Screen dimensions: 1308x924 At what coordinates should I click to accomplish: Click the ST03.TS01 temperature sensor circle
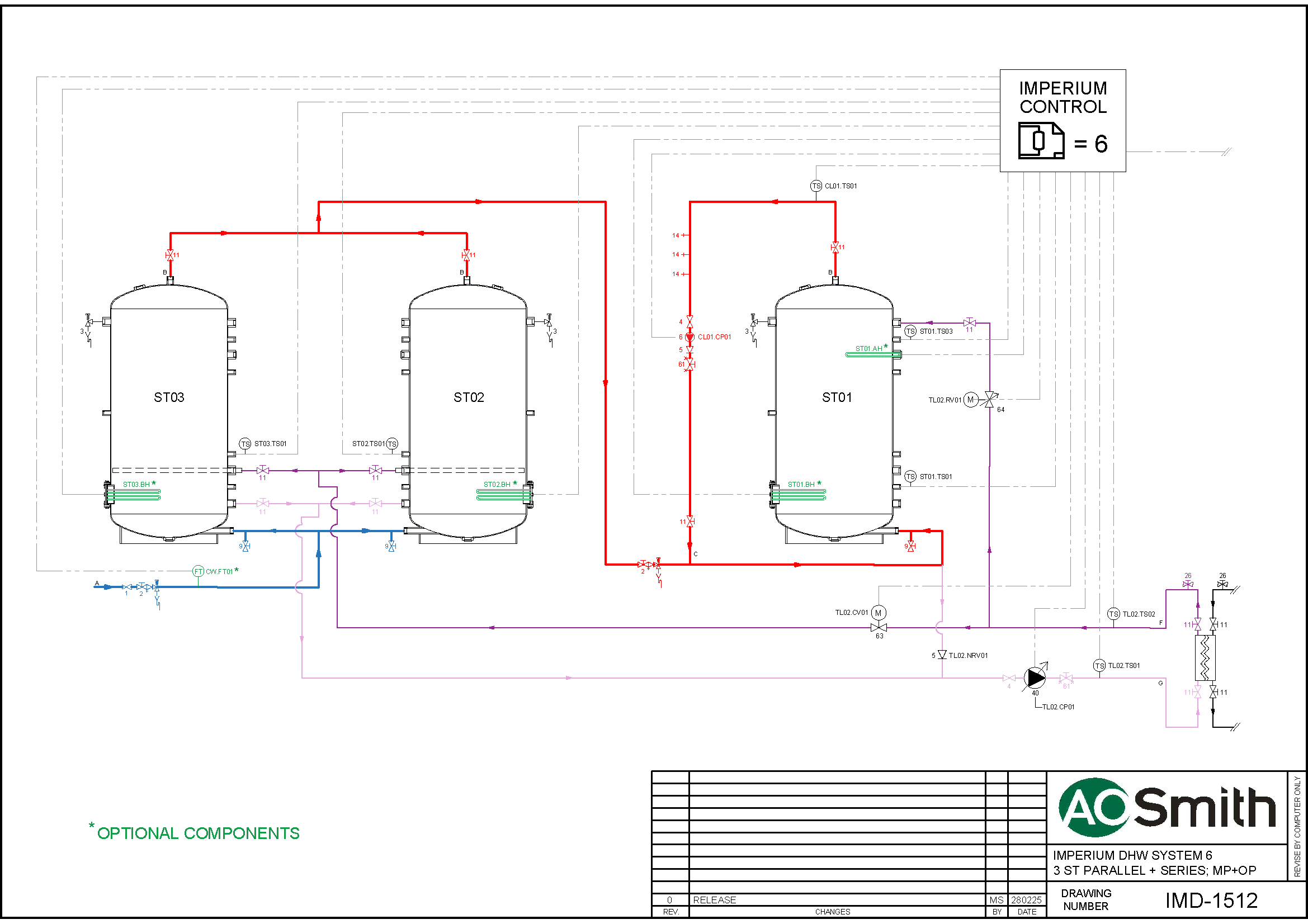pos(245,443)
